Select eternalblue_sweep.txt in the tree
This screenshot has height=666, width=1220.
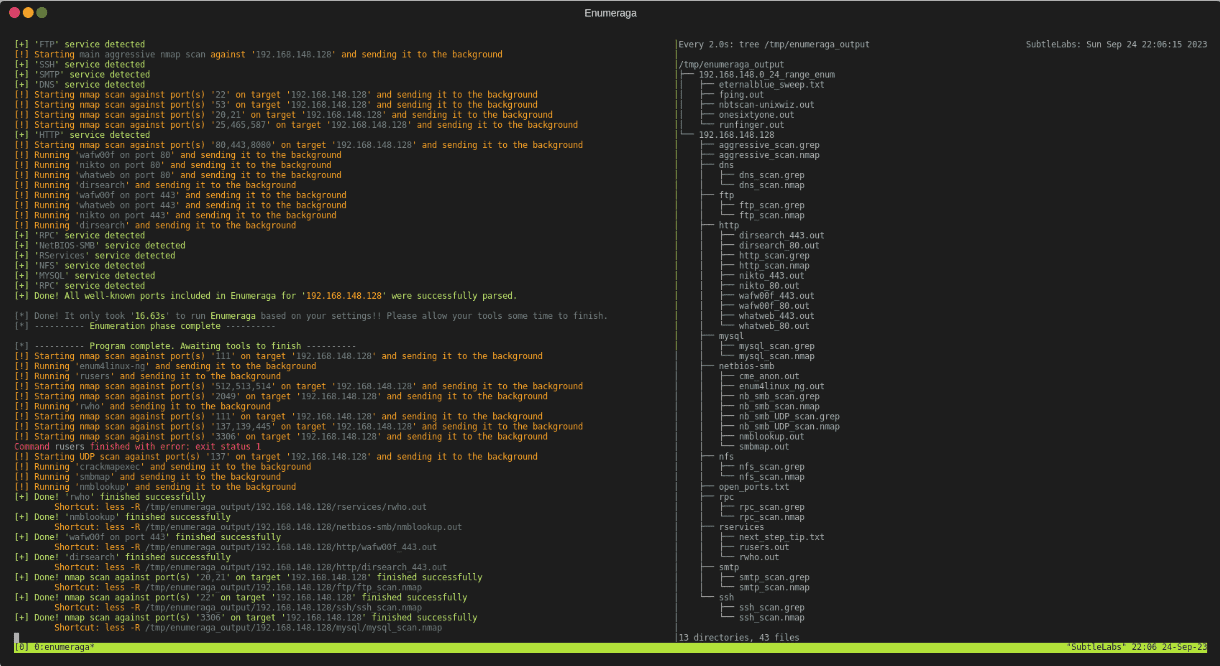click(770, 85)
